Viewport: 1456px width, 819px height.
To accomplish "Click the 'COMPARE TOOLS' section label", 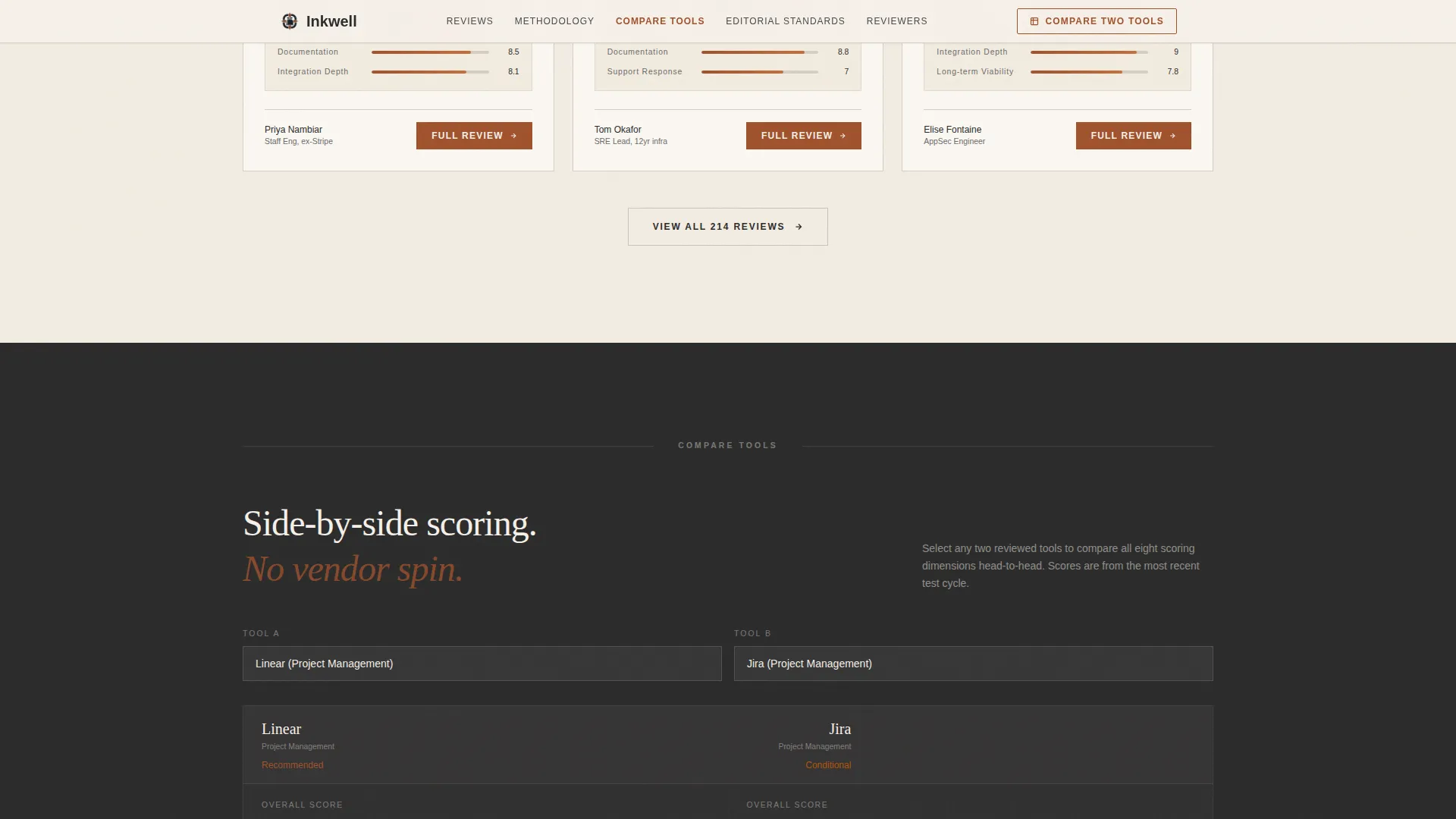I will click(727, 446).
